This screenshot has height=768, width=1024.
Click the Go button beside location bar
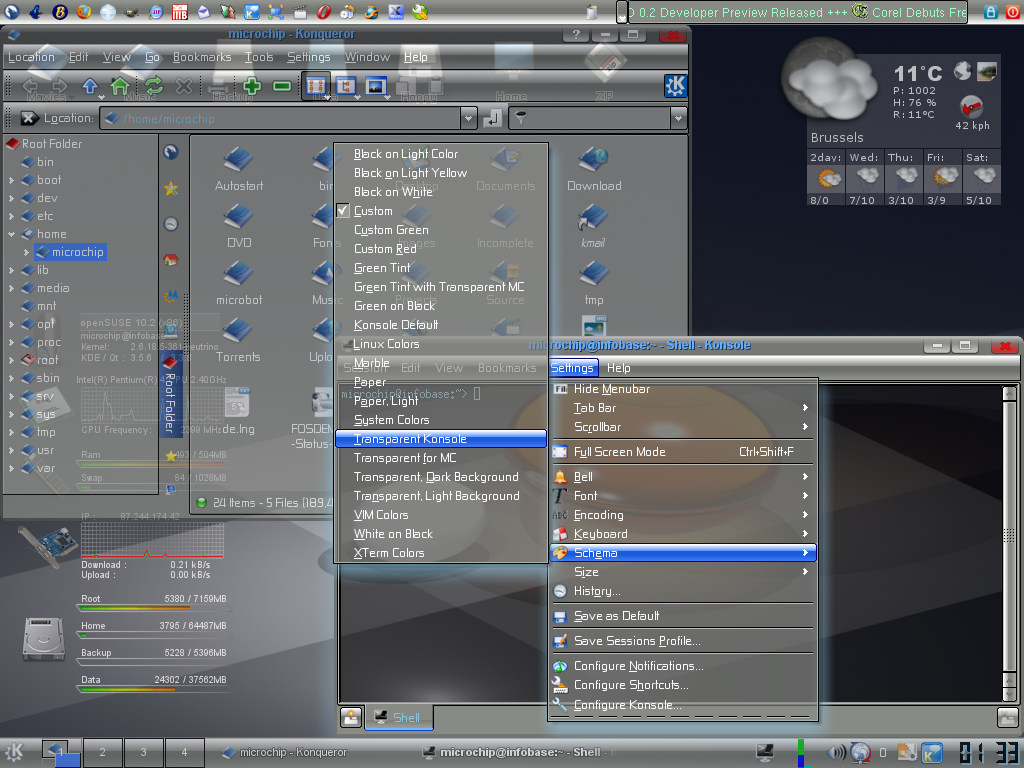[492, 118]
